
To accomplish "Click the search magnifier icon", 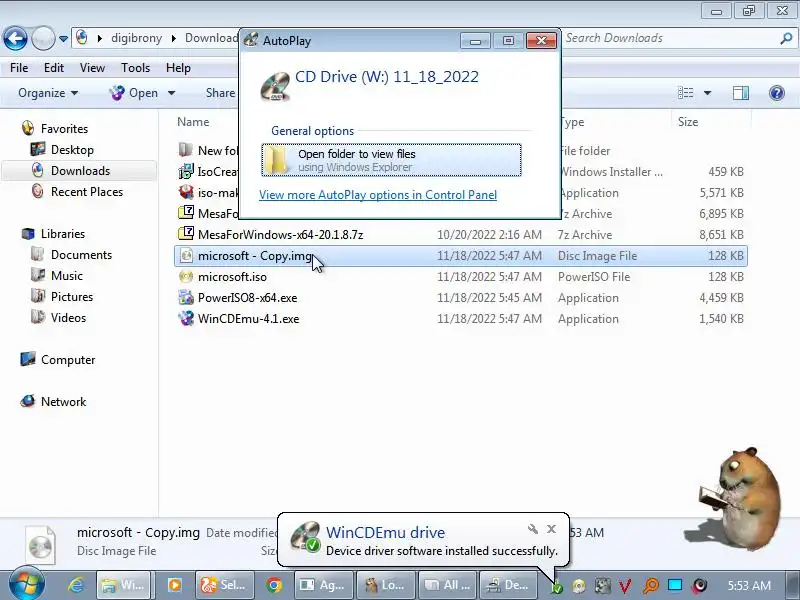I will pyautogui.click(x=786, y=38).
